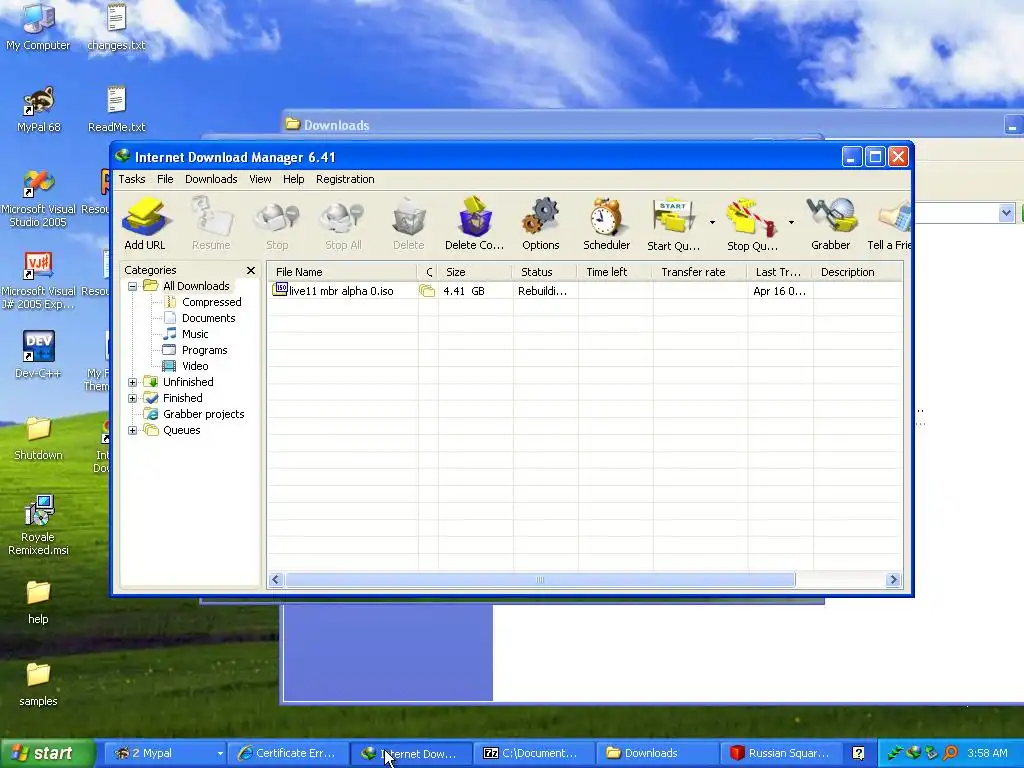Open the Start Queue dropdown arrow
1024x768 pixels.
(x=712, y=223)
